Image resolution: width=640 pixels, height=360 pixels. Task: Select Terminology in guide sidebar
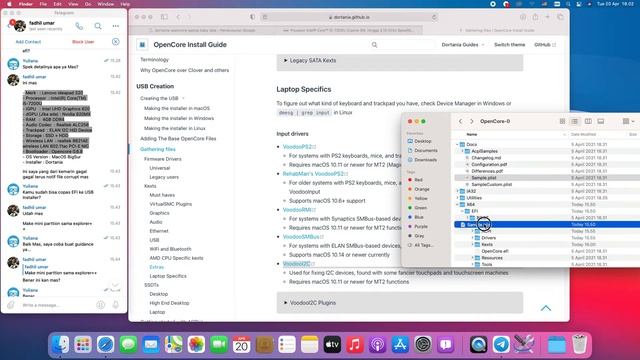(x=154, y=60)
